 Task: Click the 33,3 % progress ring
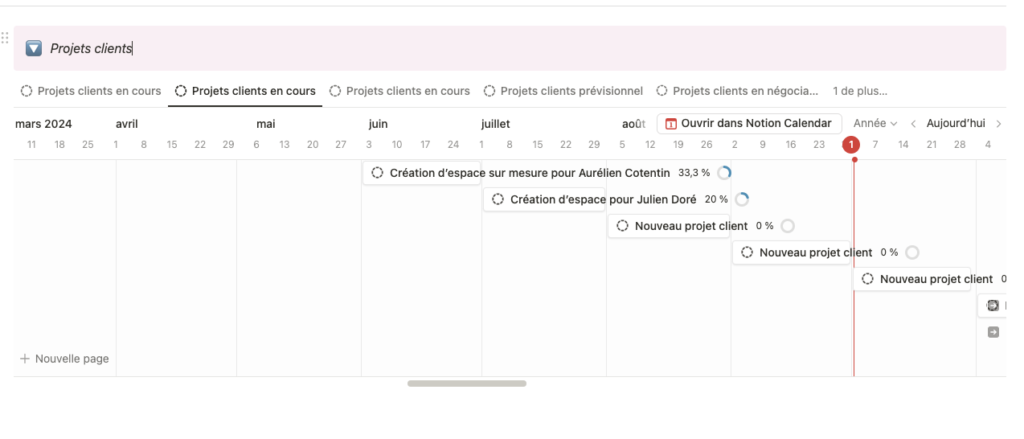724,172
